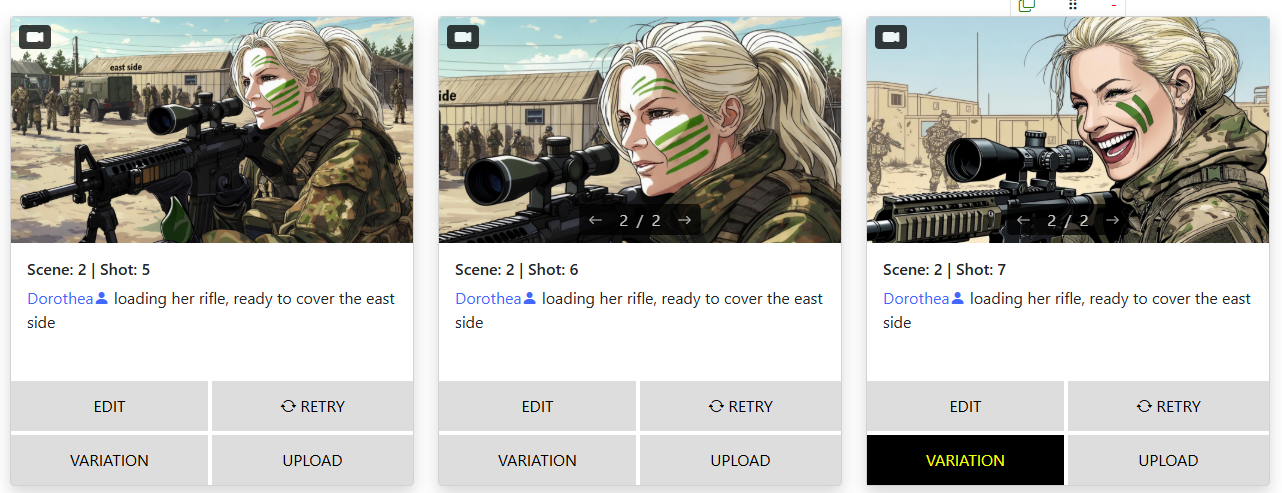This screenshot has width=1282, height=493.
Task: Click EDIT button for Shot 5
Action: 109,406
